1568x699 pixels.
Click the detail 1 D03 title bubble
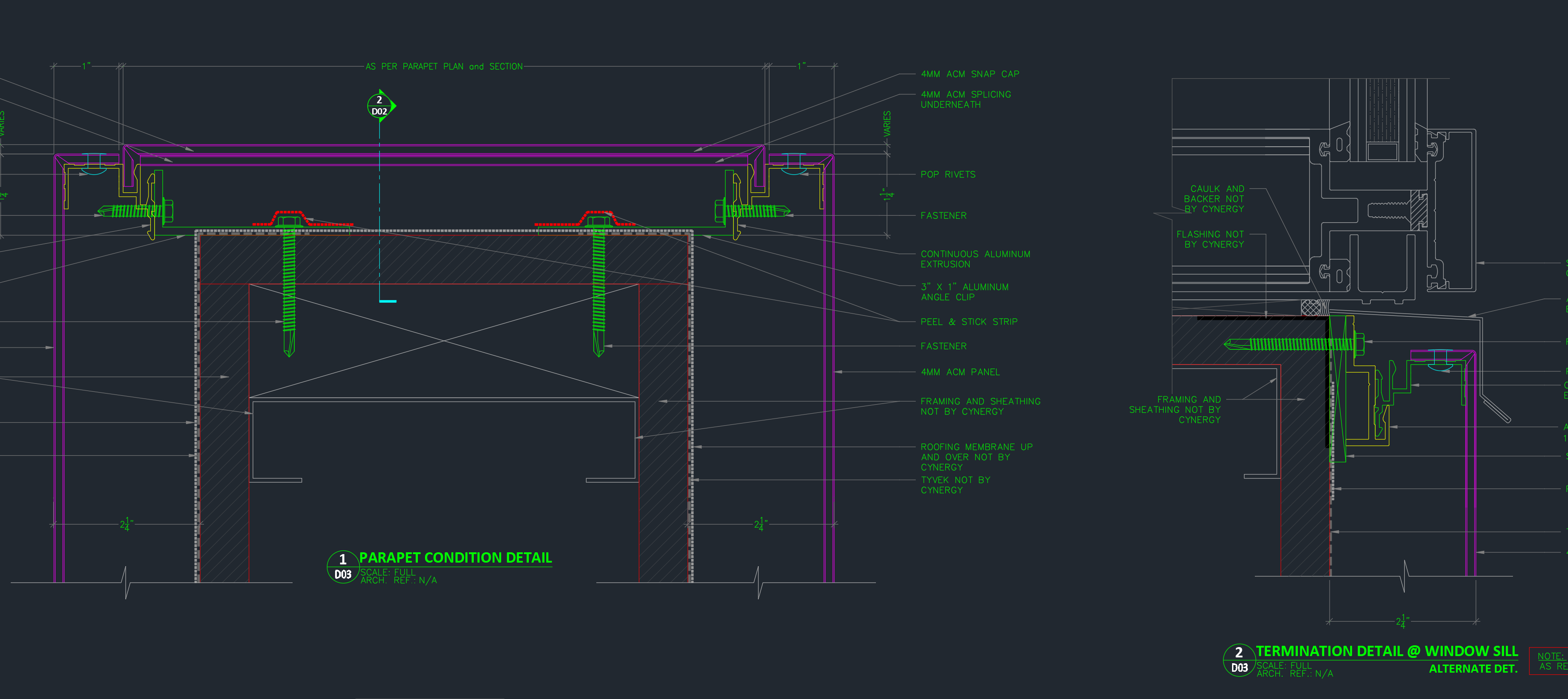click(343, 567)
